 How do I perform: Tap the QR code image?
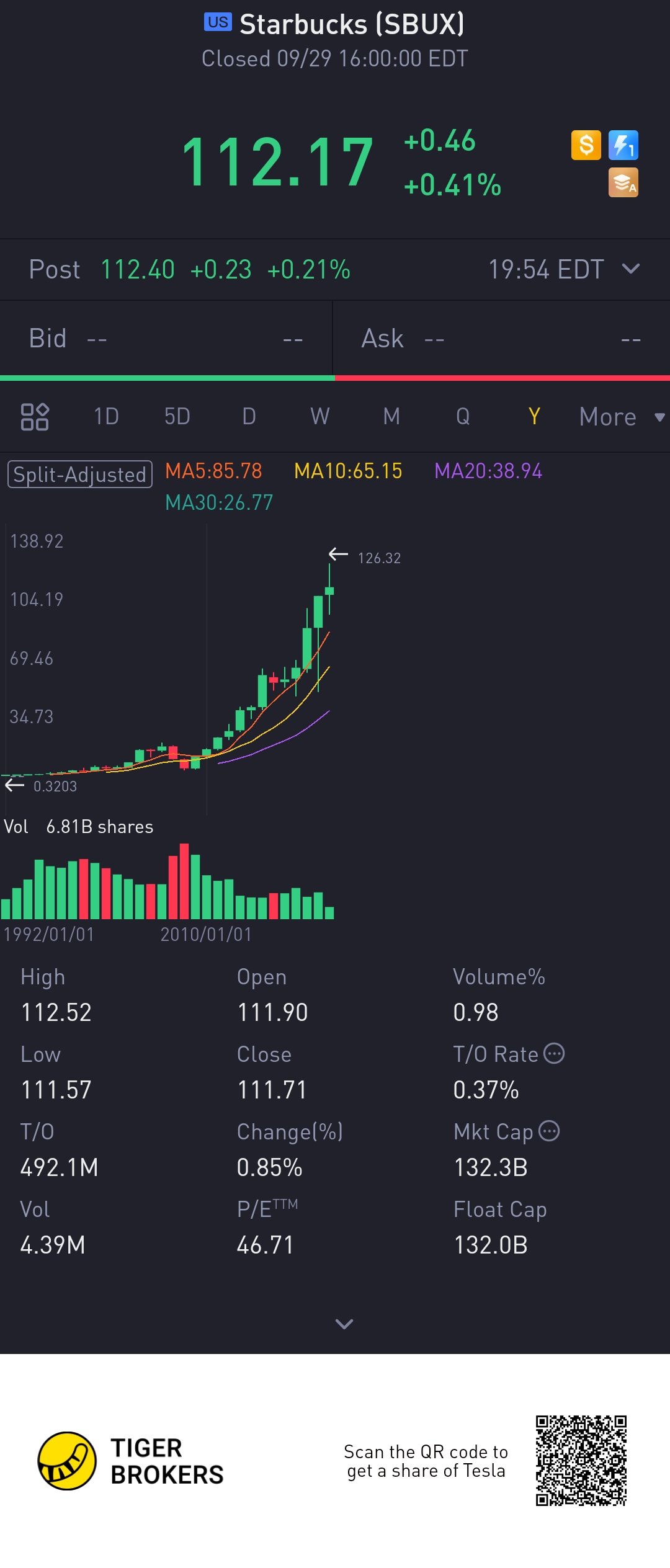(581, 1461)
